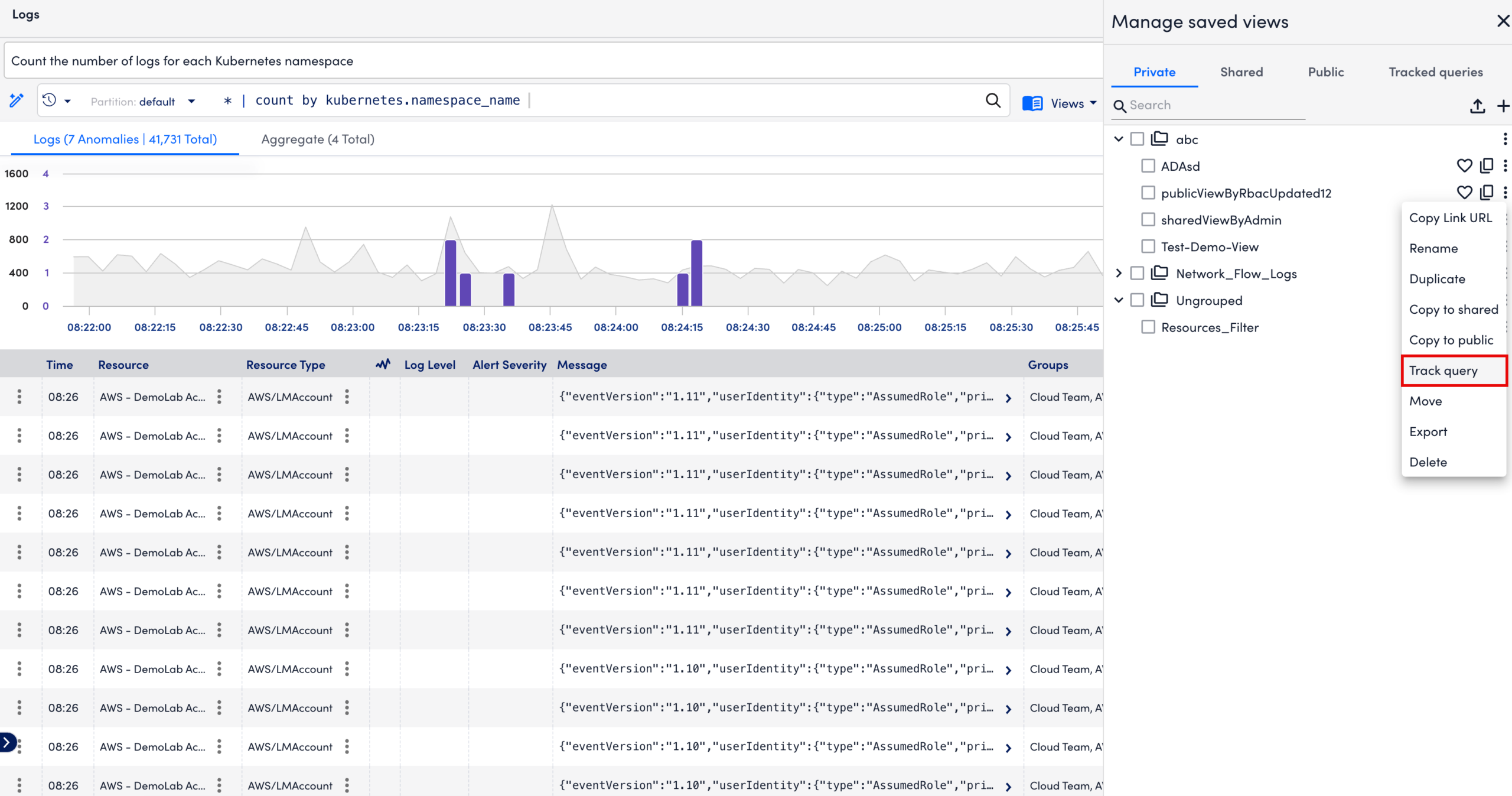Viewport: 1512px width, 796px height.
Task: Open Resource options in first log row
Action: click(219, 397)
